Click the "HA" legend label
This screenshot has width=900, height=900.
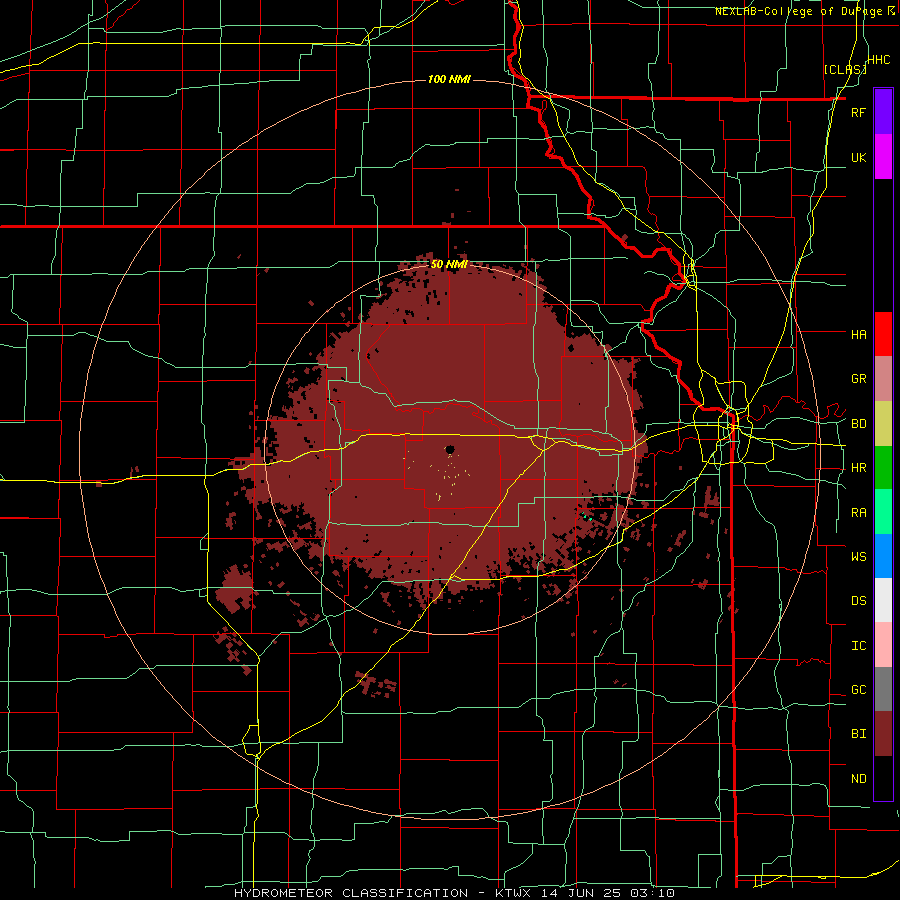click(858, 335)
